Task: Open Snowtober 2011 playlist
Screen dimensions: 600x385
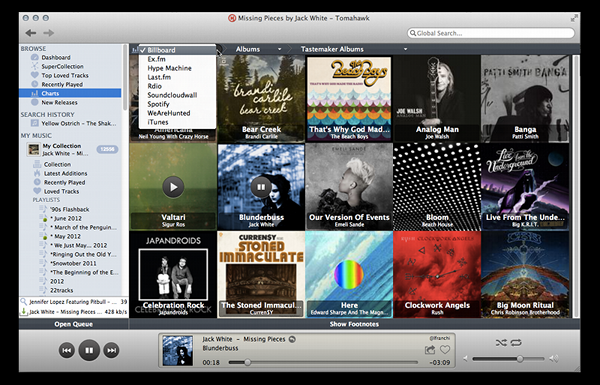Action: coord(73,263)
